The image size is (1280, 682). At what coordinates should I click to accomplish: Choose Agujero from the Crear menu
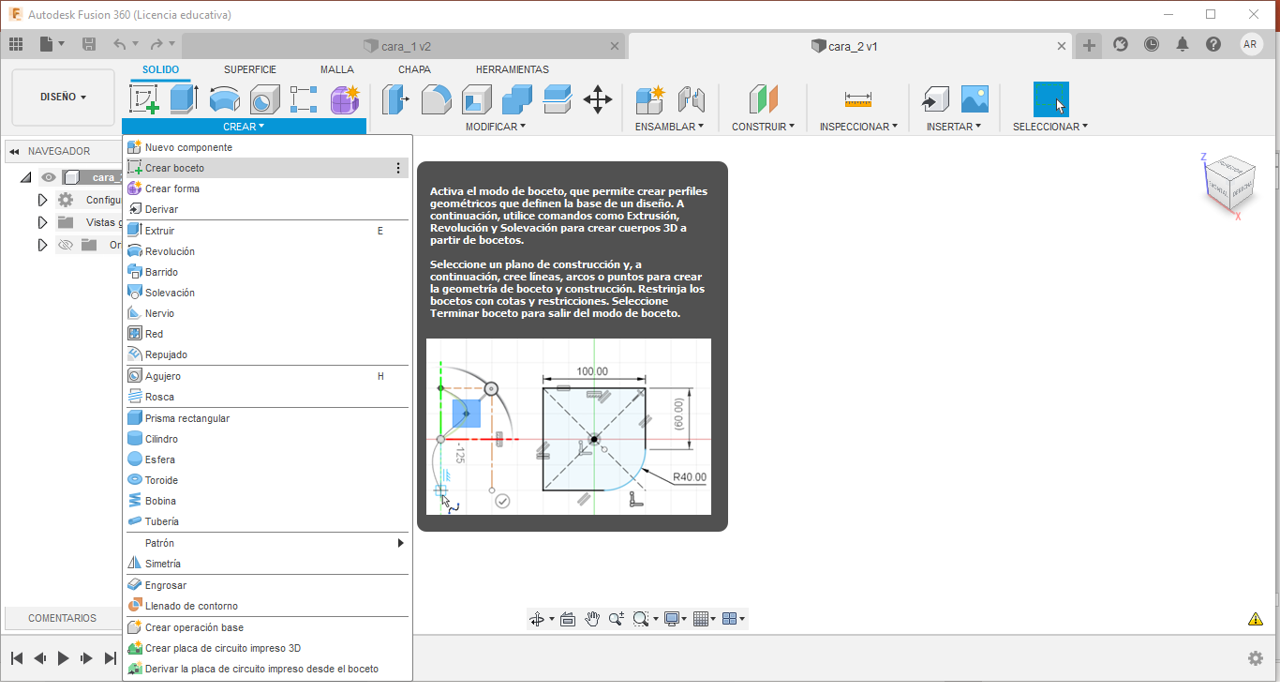[265, 376]
